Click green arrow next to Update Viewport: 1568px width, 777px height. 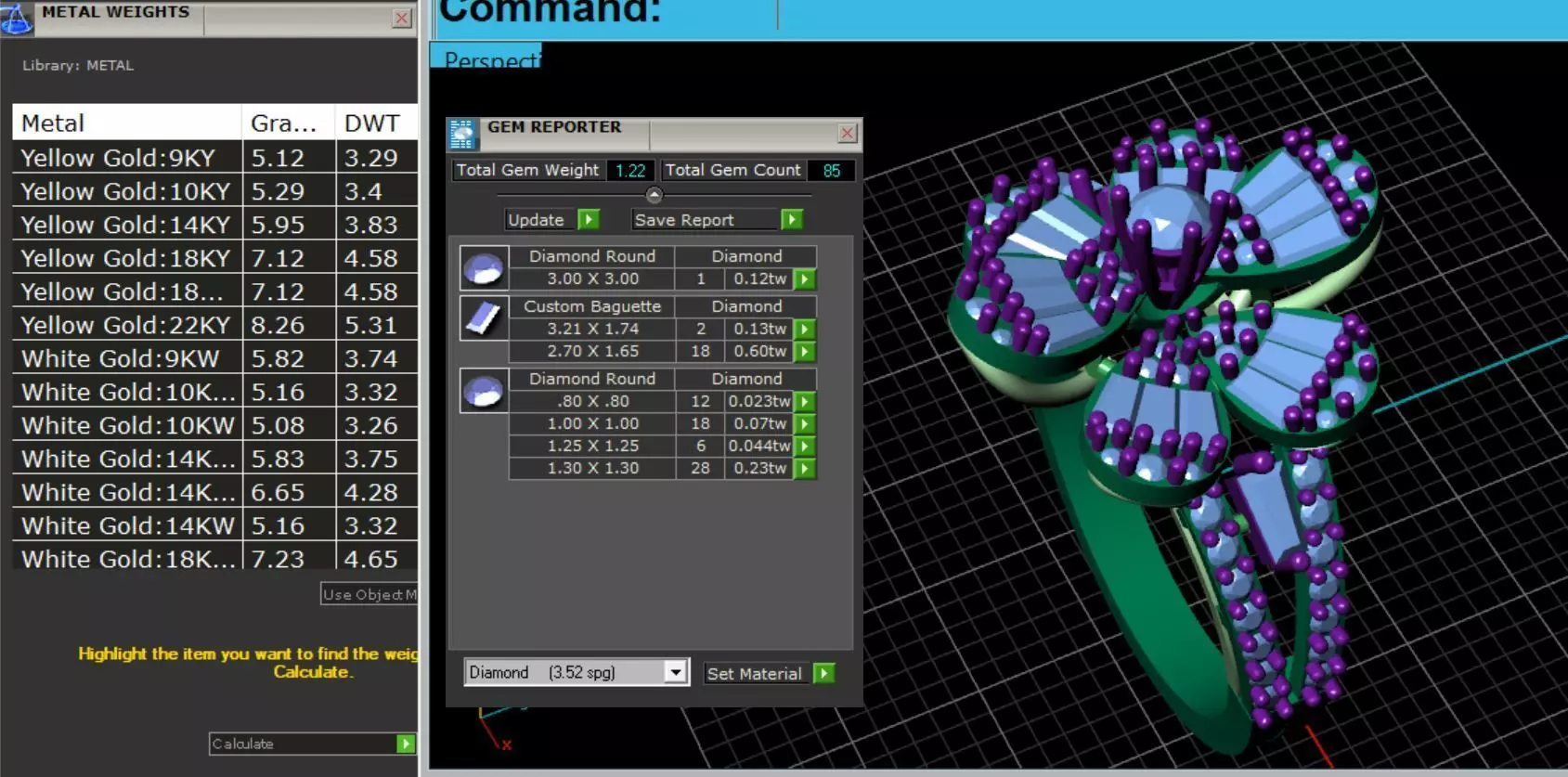coord(589,220)
